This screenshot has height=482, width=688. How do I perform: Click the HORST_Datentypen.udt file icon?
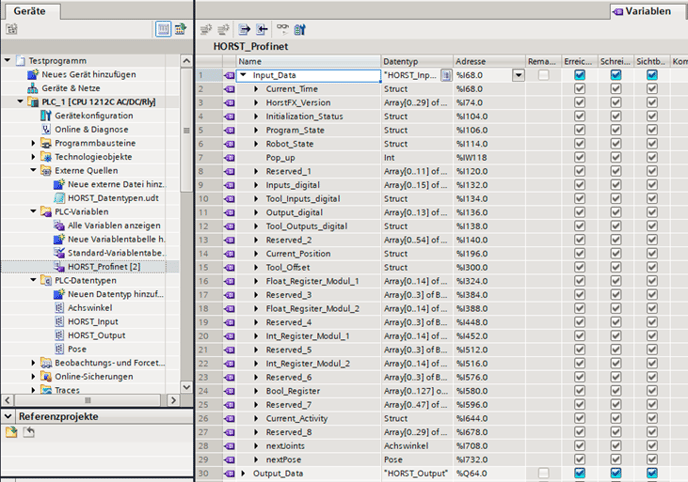click(59, 198)
